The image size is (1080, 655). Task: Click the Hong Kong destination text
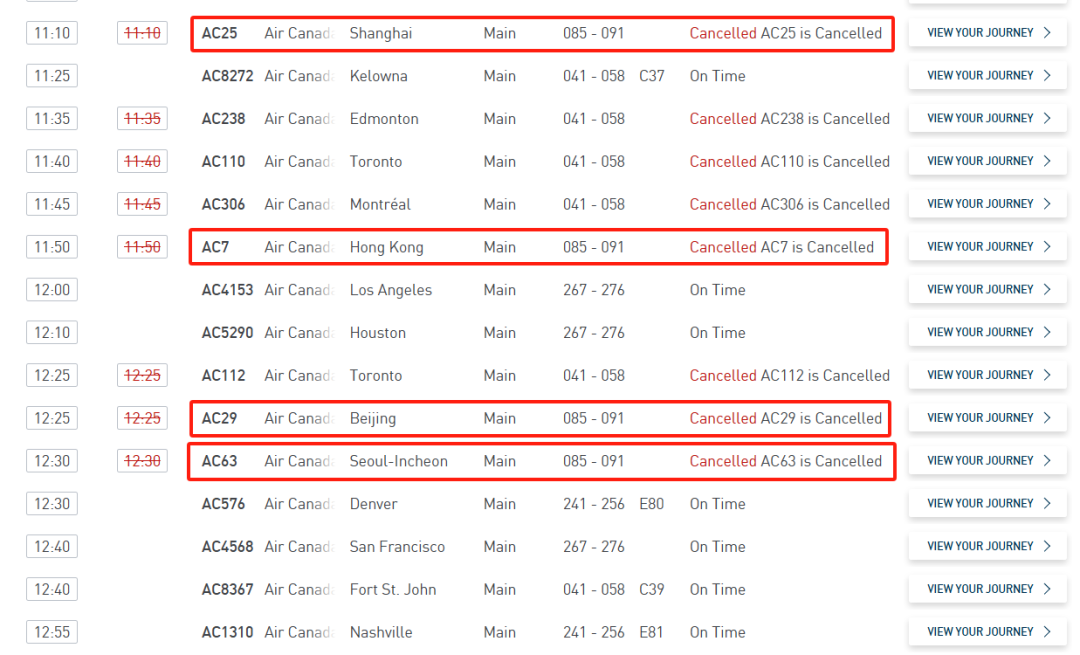pyautogui.click(x=386, y=247)
